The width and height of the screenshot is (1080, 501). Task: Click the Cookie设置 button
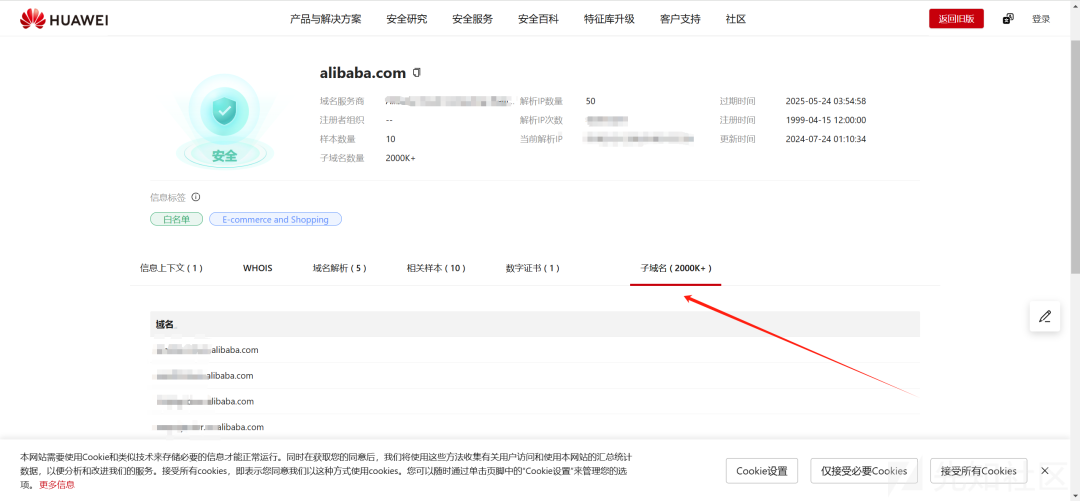[762, 471]
